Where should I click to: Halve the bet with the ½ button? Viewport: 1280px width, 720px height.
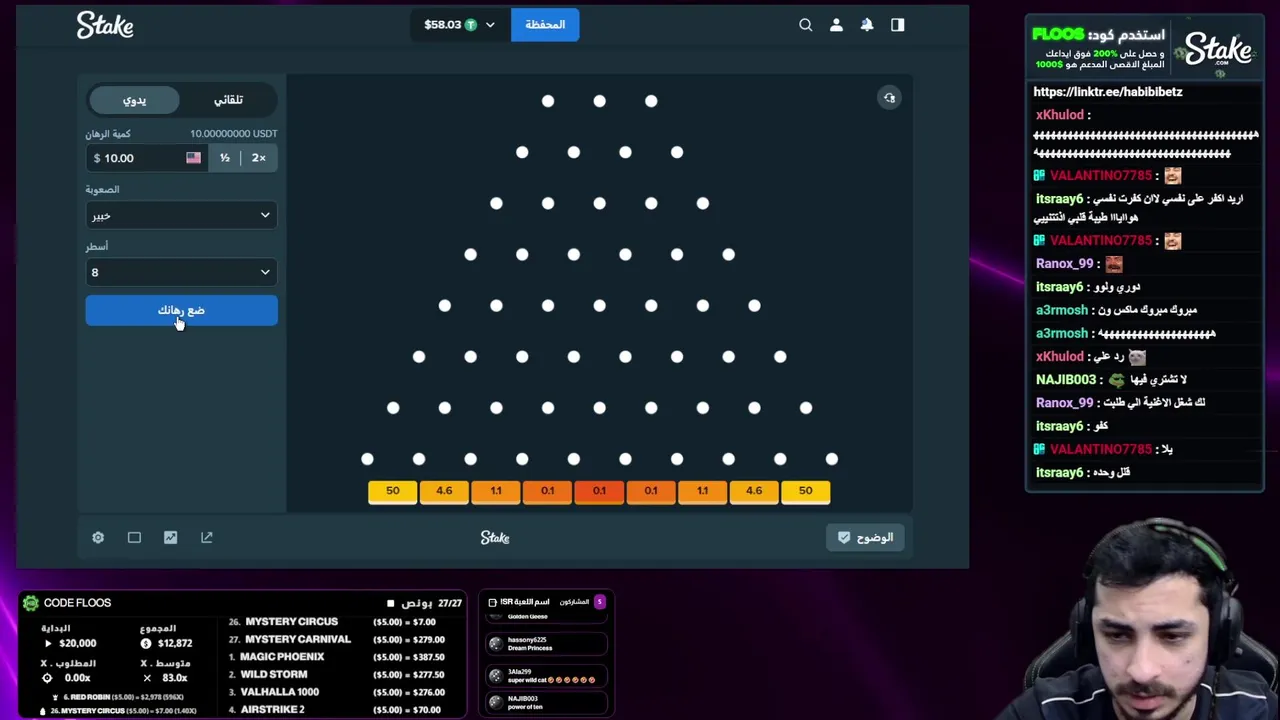point(225,158)
